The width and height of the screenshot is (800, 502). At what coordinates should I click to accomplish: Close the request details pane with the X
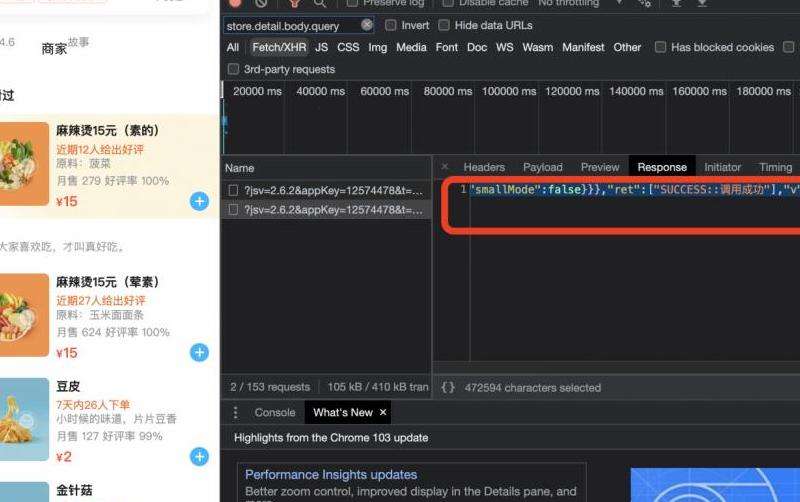[x=445, y=167]
